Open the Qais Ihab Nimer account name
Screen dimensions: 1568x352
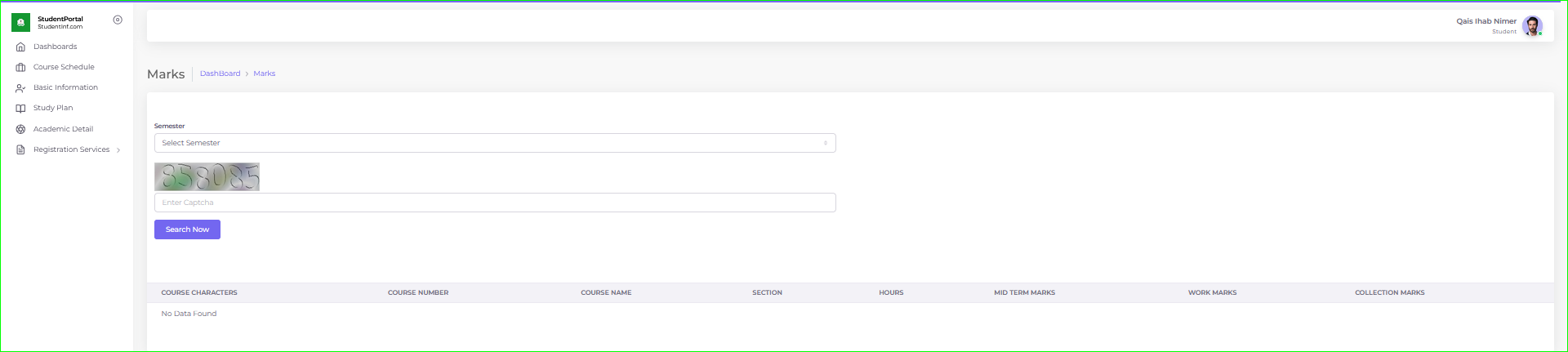coord(1486,21)
